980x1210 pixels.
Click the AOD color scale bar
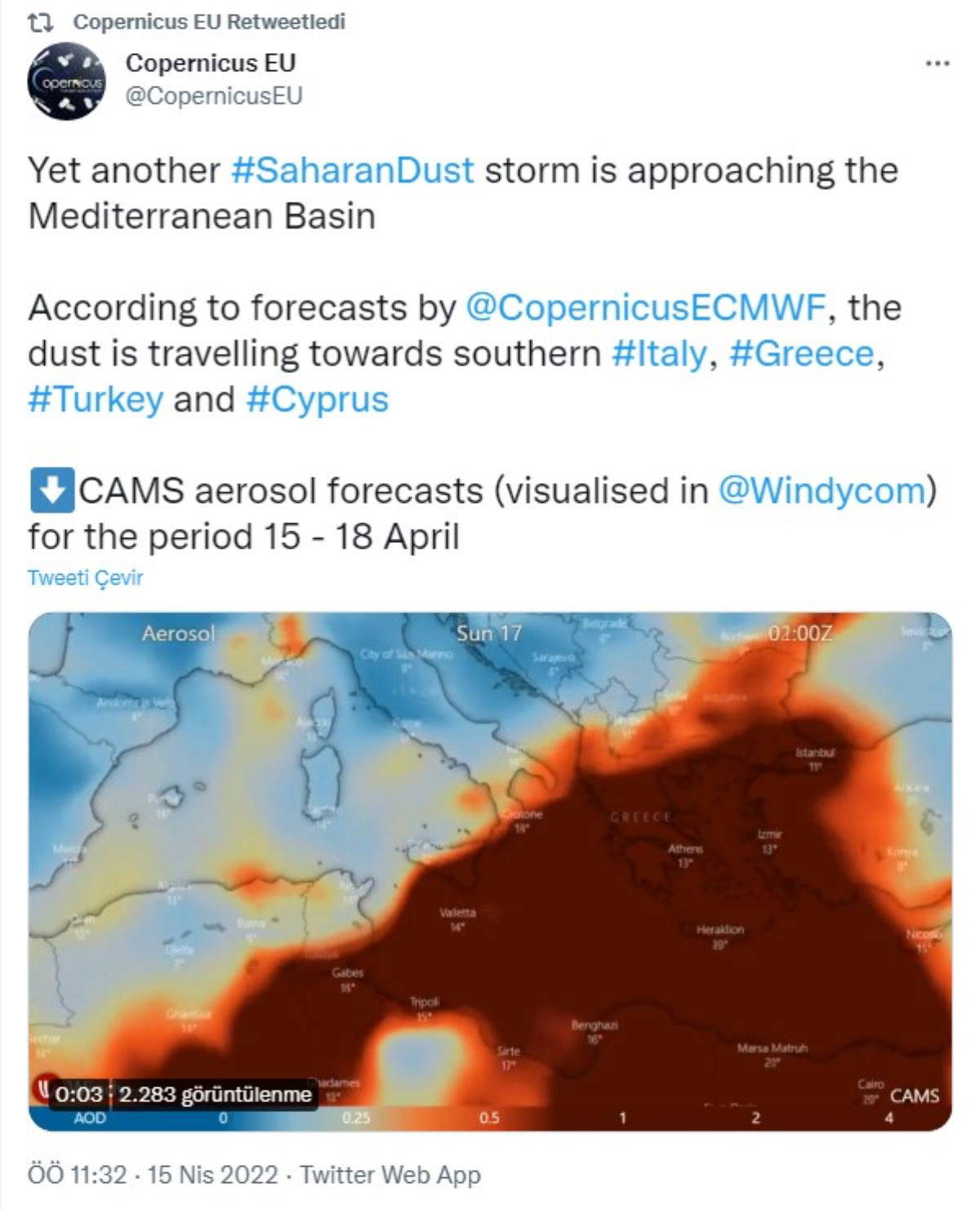tap(490, 1118)
